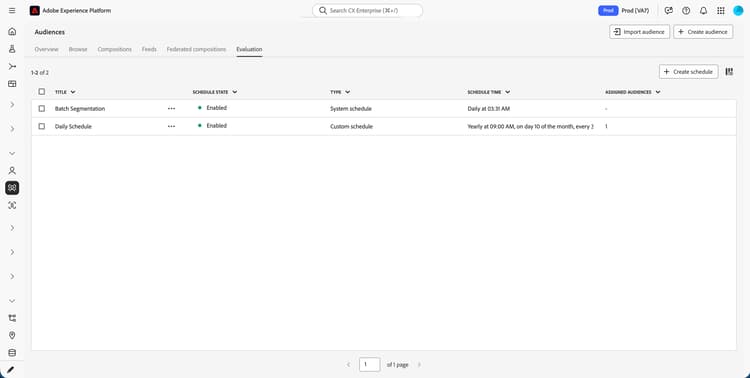
Task: Toggle the select-all checkbox in table header
Action: pos(42,91)
